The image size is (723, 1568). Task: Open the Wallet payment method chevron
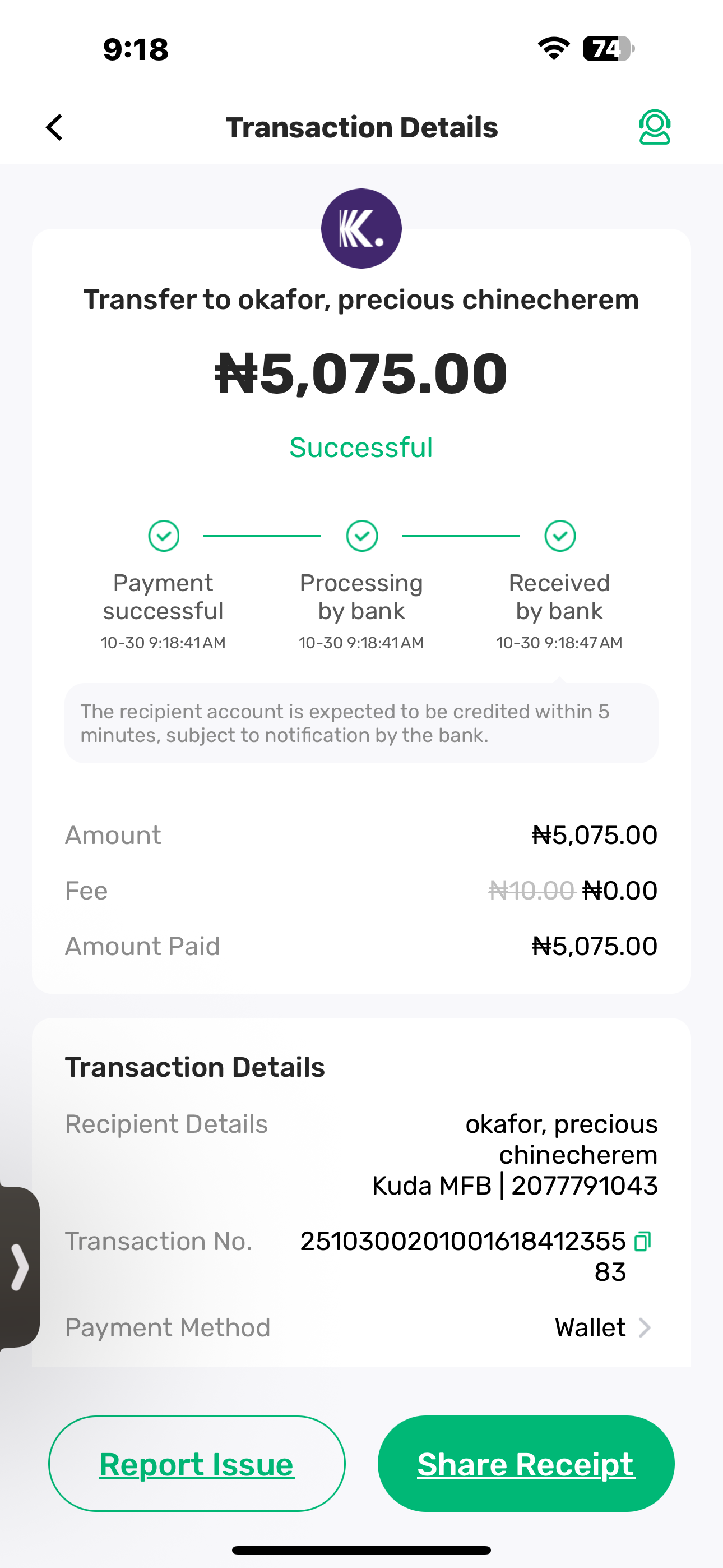(645, 1327)
